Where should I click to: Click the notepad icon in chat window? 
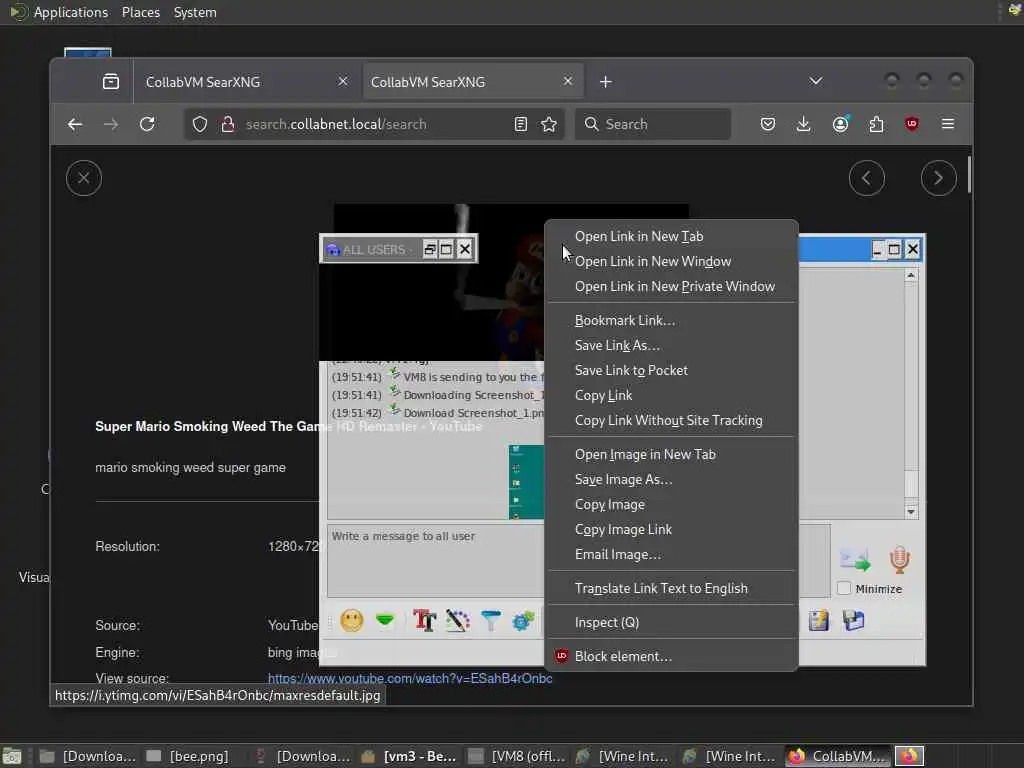pos(818,620)
